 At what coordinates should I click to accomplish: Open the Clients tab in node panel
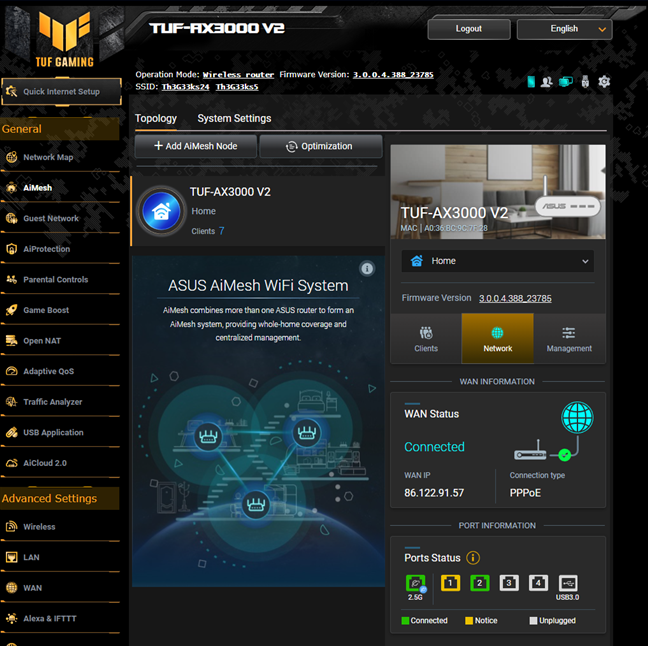click(x=426, y=339)
